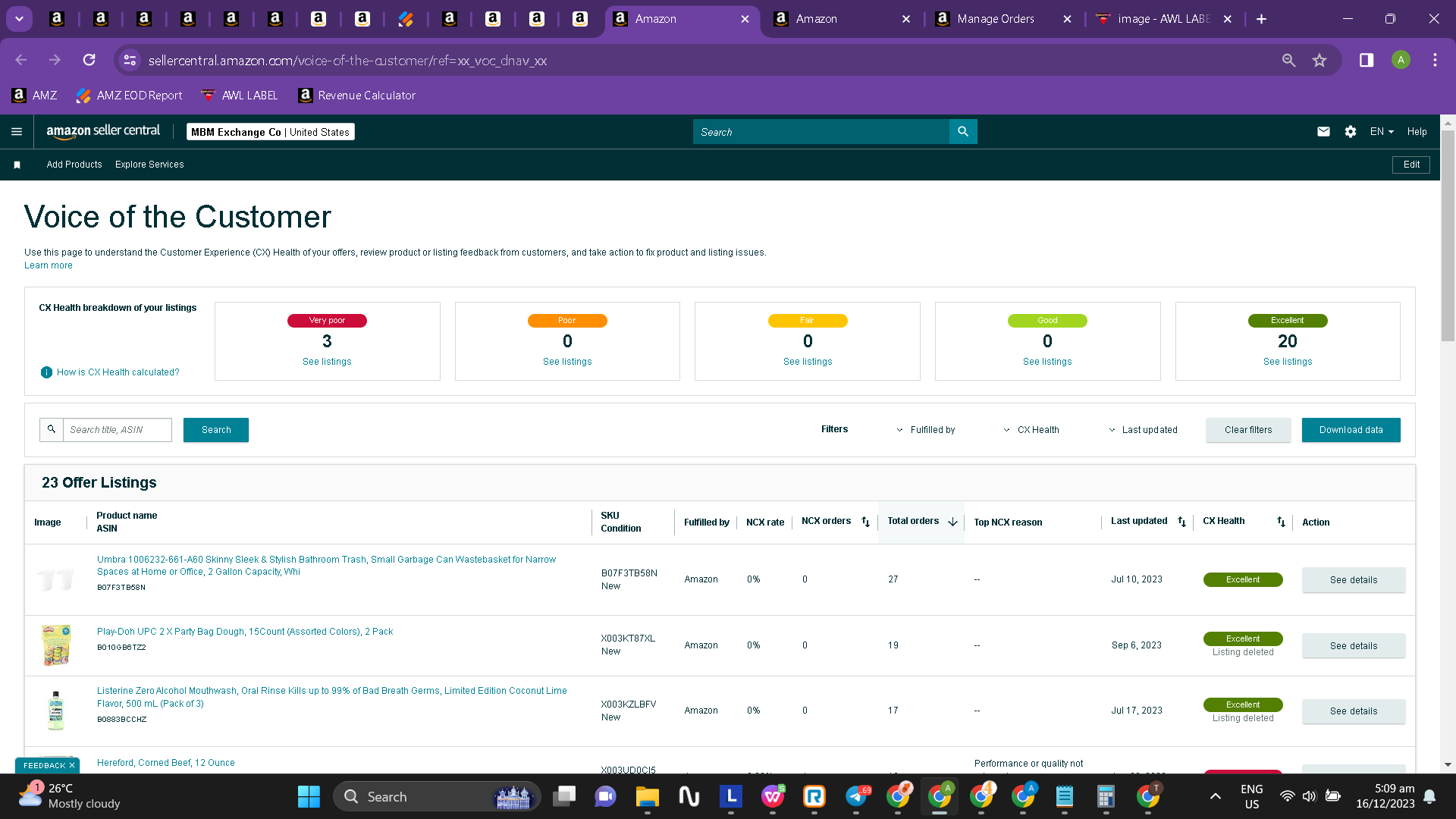Open the Seller Central hamburger menu
Screen dimensions: 1456x819
click(x=17, y=132)
